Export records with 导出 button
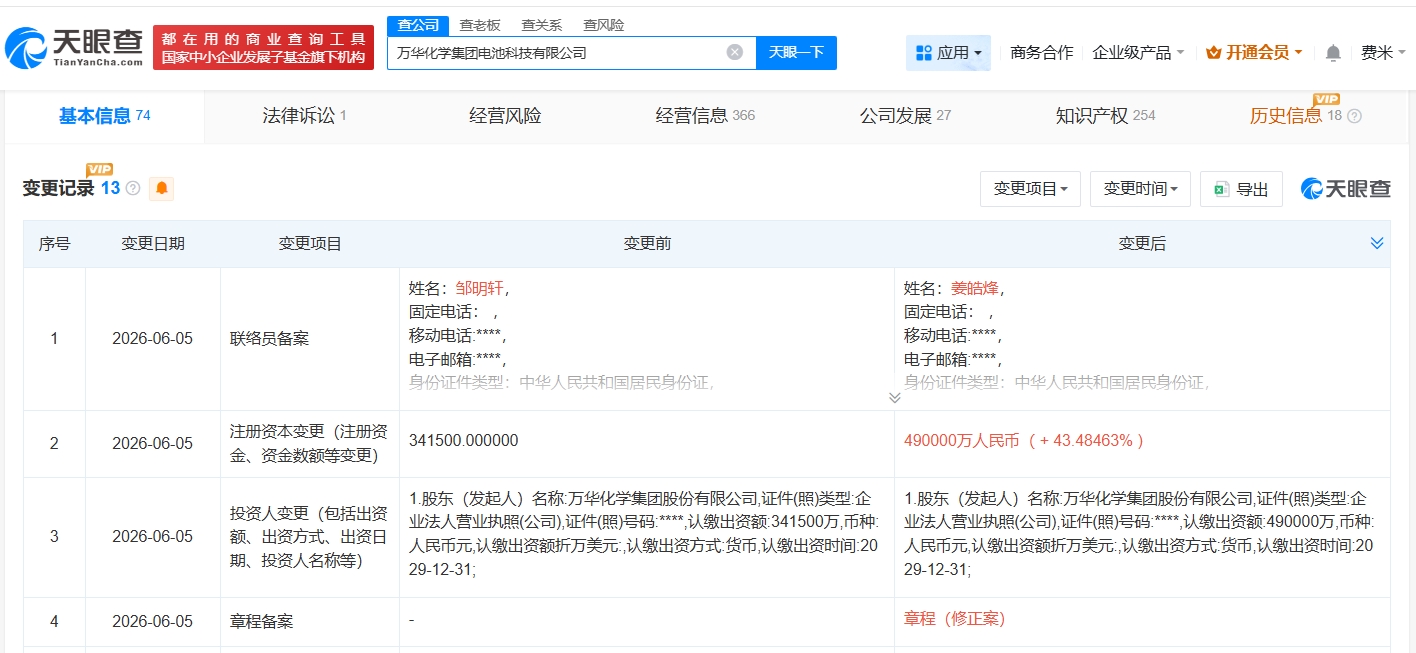 coord(1242,188)
